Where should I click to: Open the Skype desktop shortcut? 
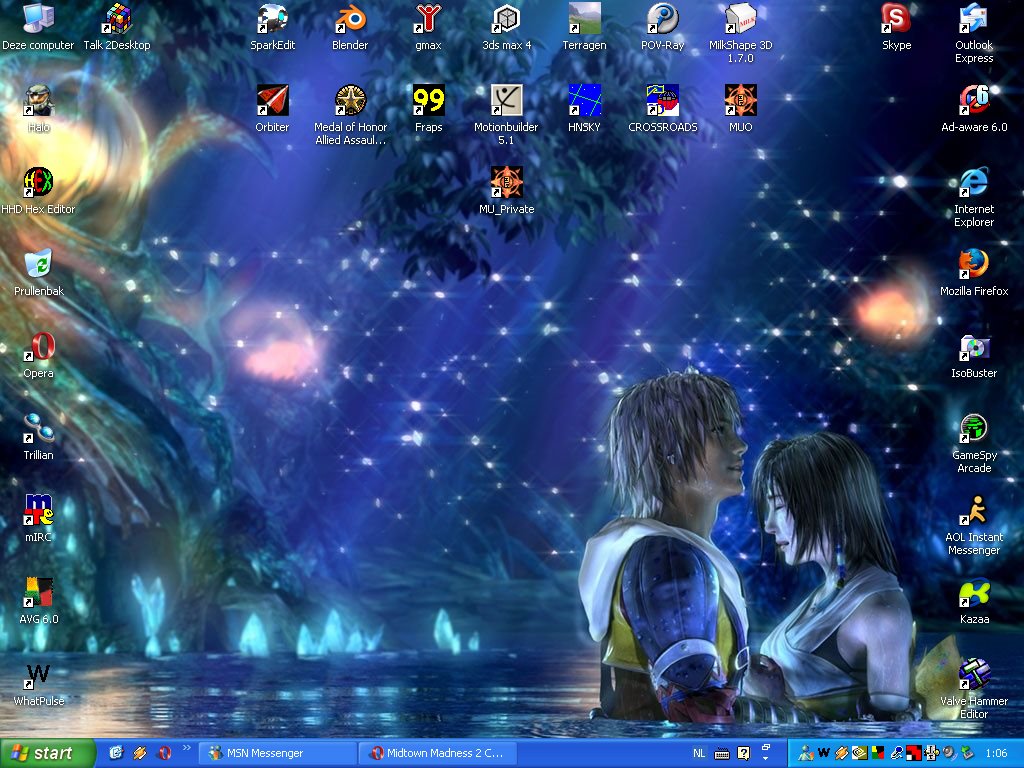[896, 20]
